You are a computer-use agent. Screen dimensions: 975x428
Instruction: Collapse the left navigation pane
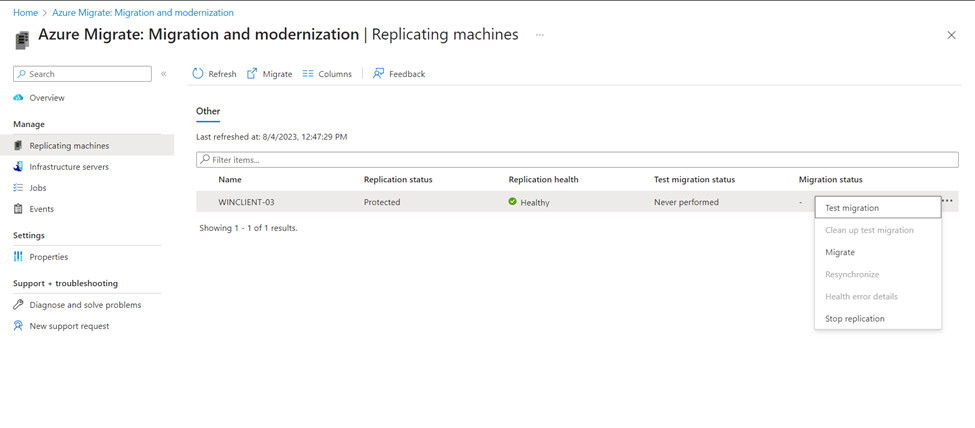(x=164, y=74)
